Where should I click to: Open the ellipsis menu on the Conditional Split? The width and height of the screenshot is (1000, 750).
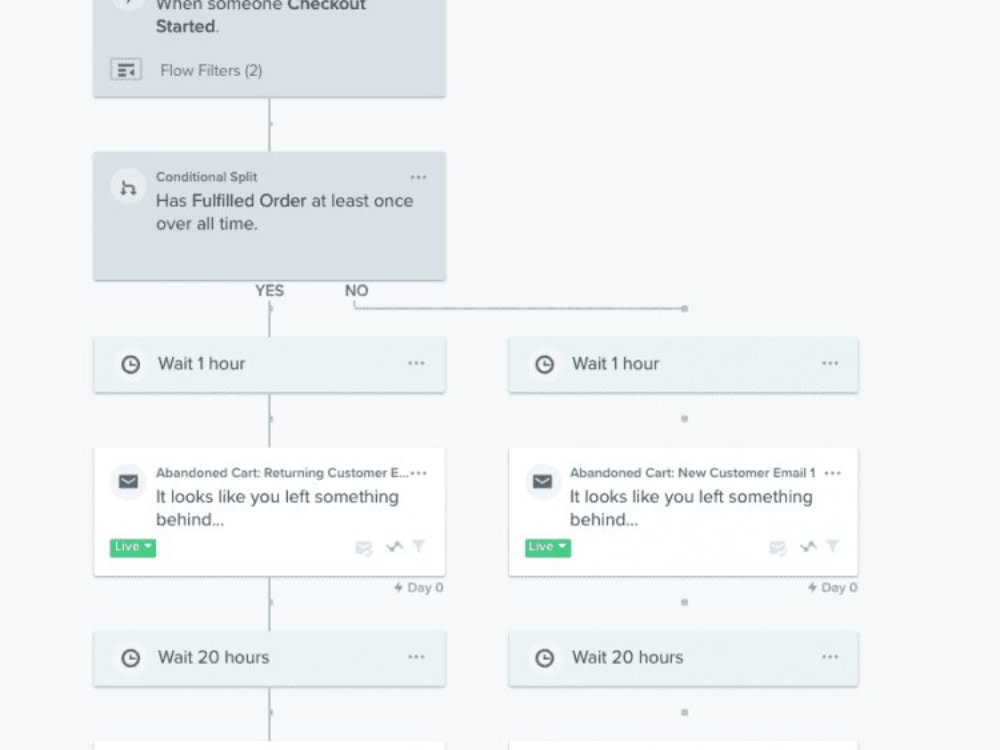point(419,177)
